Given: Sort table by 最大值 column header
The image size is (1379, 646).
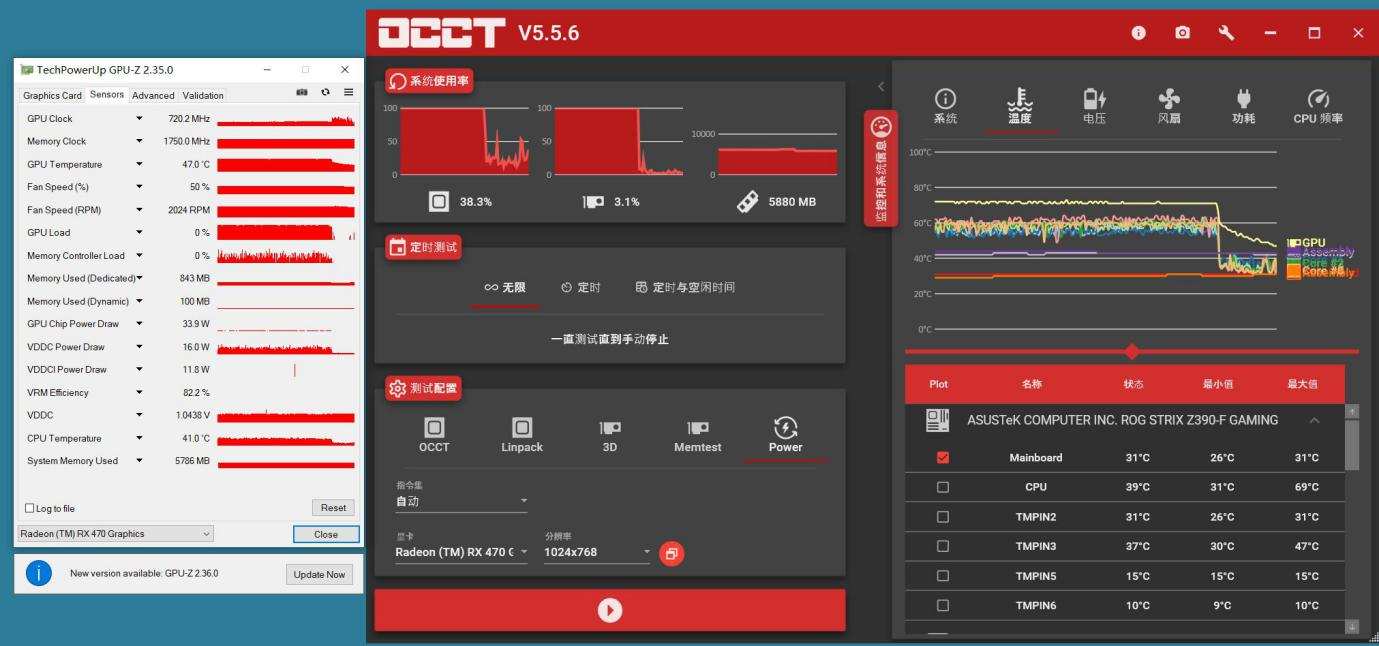Looking at the screenshot, I should pos(1302,384).
